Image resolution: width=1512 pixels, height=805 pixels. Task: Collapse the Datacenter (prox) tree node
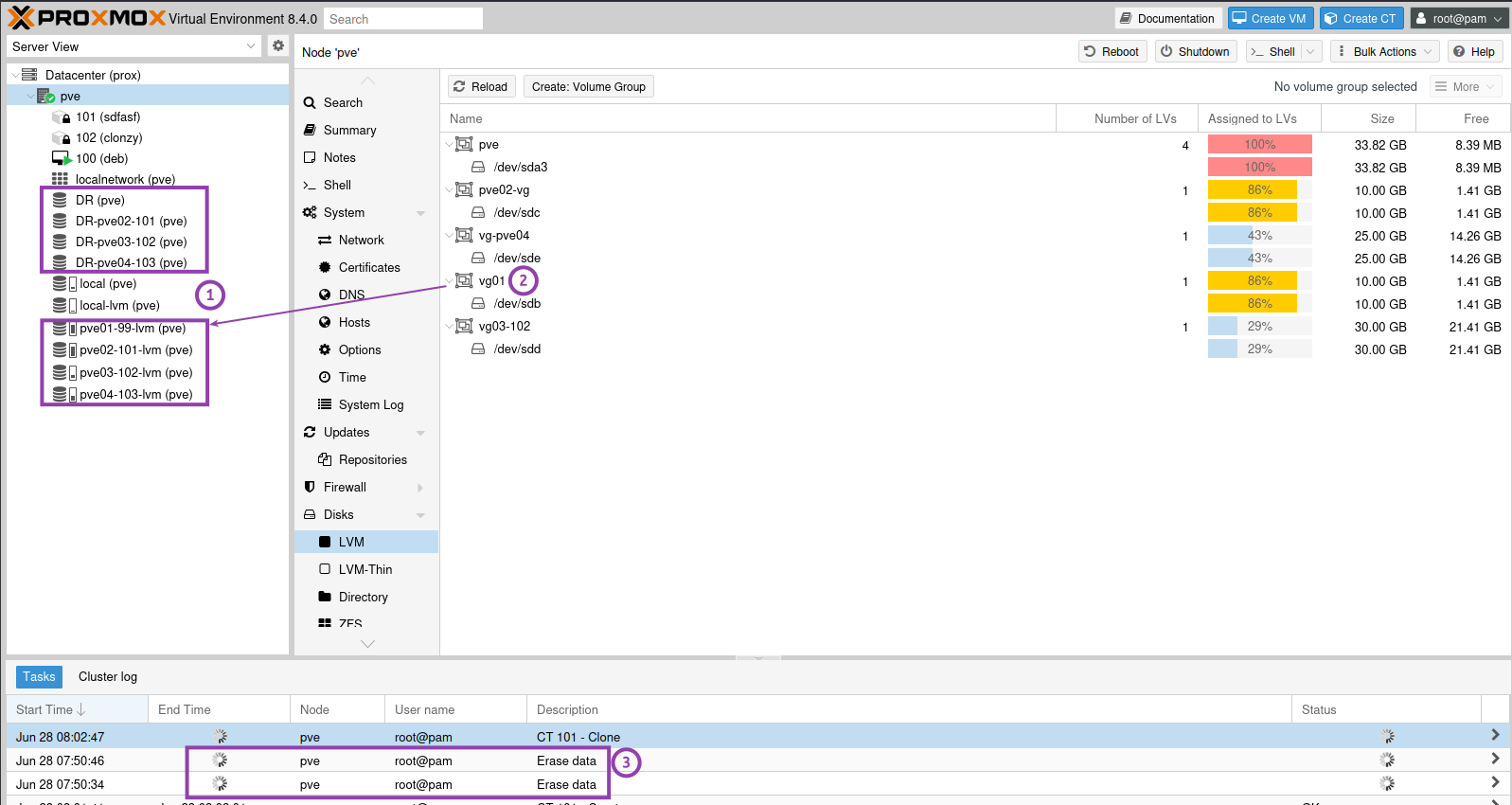[14, 75]
